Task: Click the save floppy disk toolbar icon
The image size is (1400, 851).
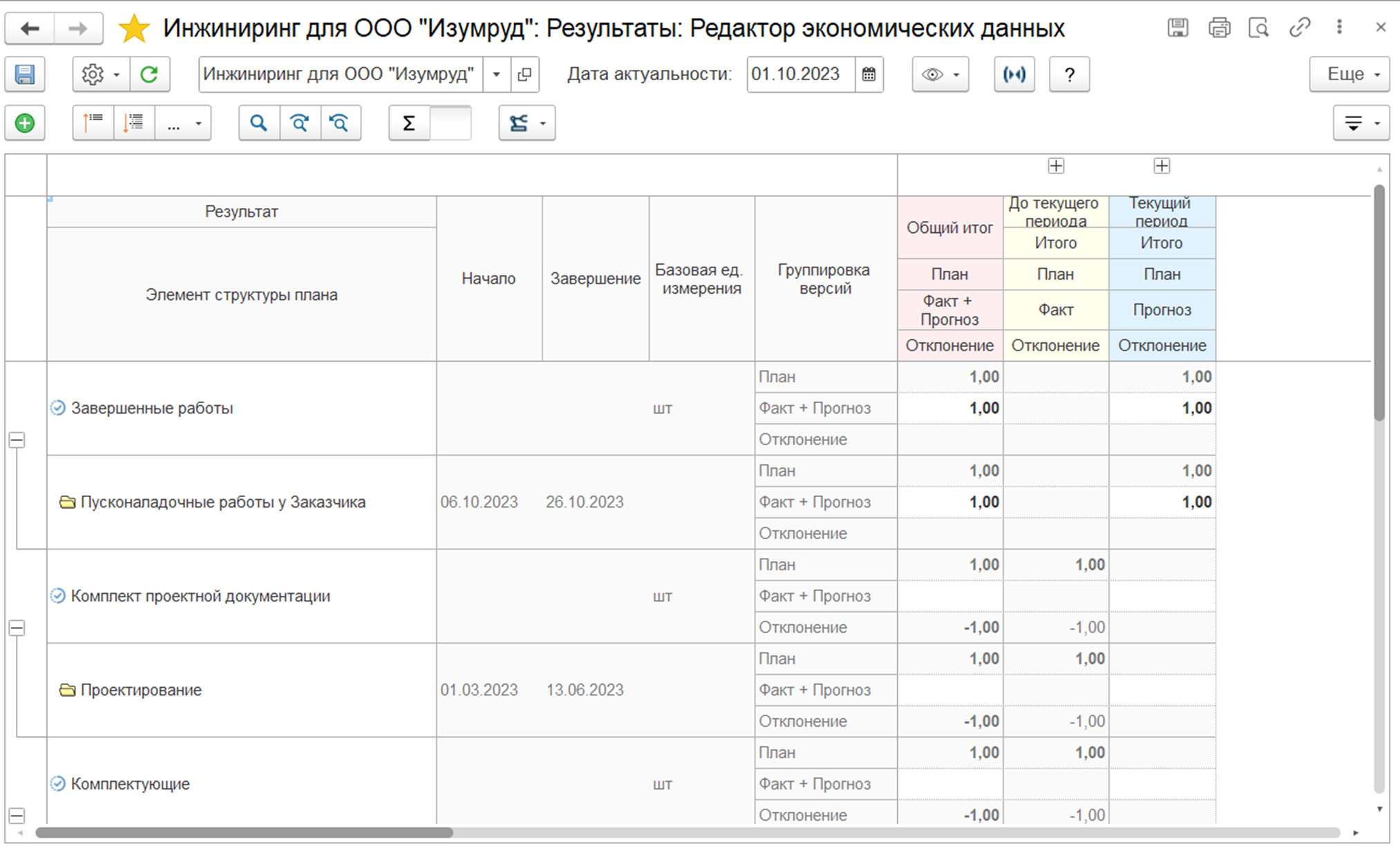Action: point(25,75)
